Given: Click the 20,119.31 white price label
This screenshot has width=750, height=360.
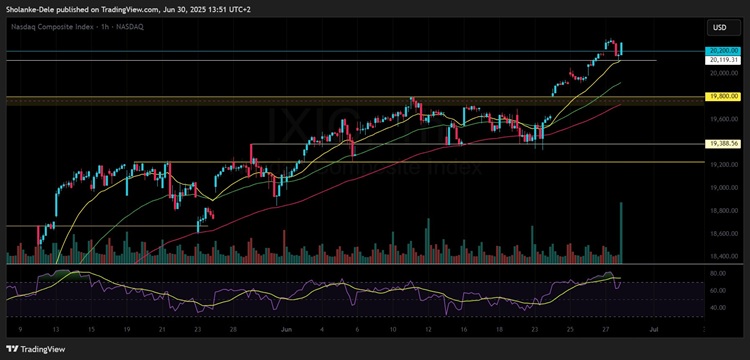Looking at the screenshot, I should point(722,60).
